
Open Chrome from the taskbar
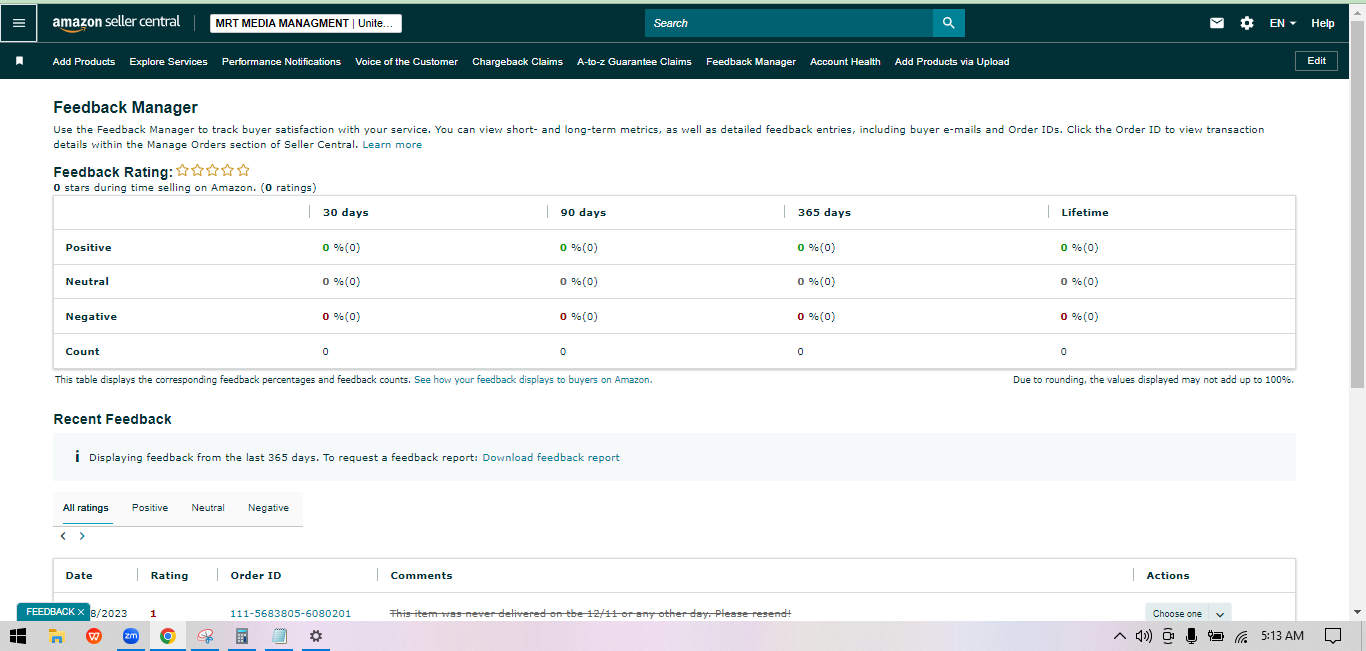168,636
